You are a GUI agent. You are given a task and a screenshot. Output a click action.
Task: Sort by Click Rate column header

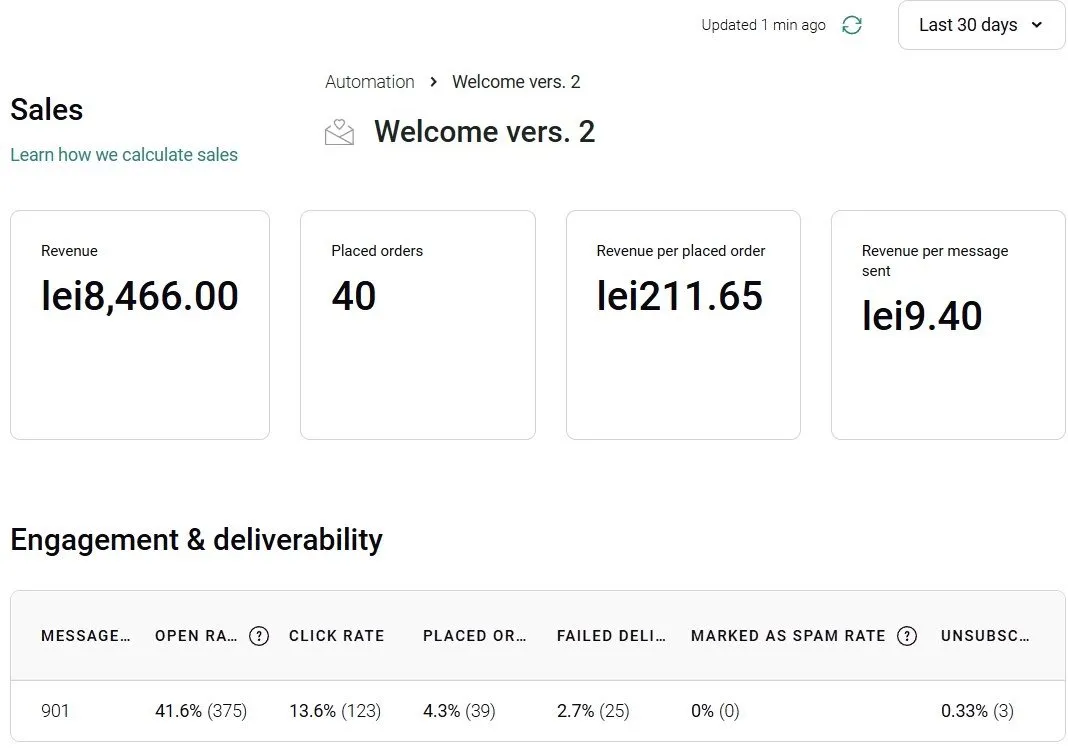coord(336,636)
